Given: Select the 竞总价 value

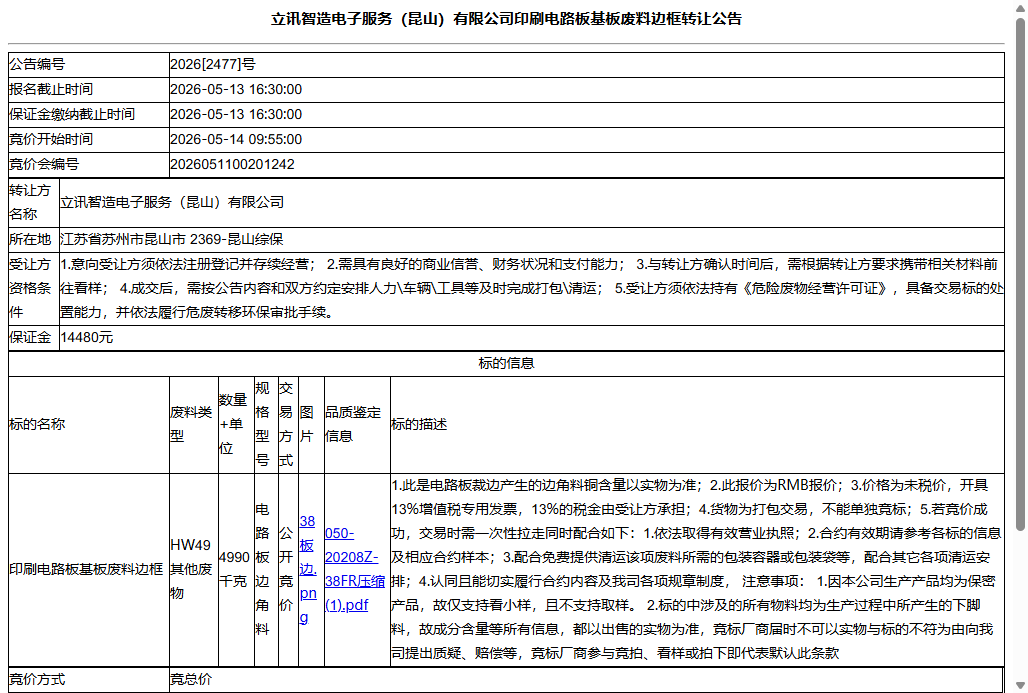Looking at the screenshot, I should click(191, 679).
